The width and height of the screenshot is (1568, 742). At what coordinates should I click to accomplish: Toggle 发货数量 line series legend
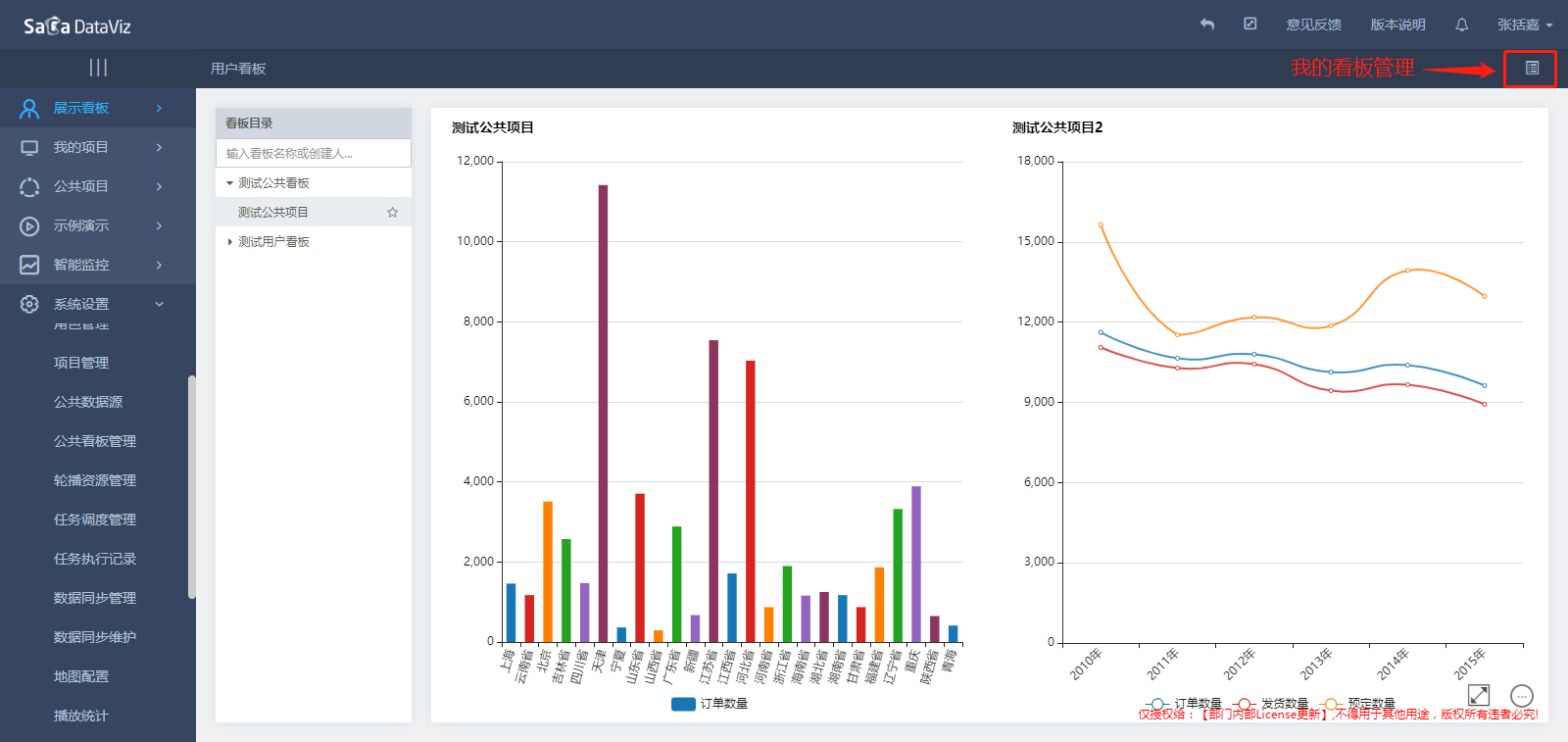coord(1270,704)
